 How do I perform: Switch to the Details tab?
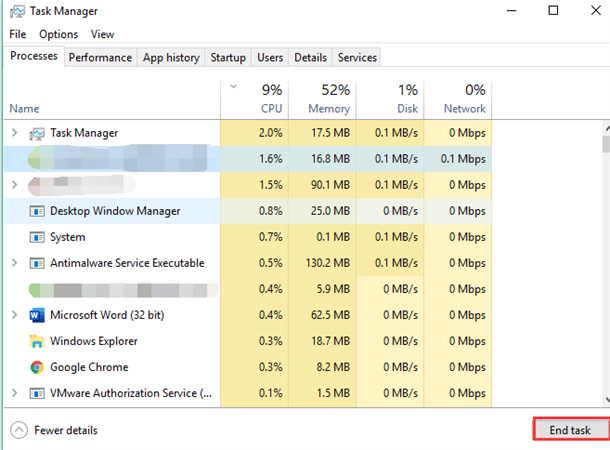(x=310, y=58)
